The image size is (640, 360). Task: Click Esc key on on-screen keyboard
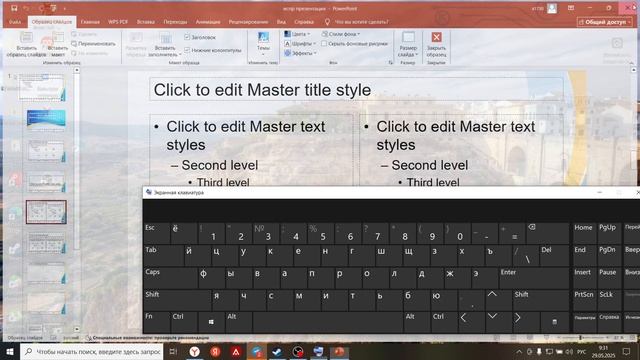(x=156, y=233)
